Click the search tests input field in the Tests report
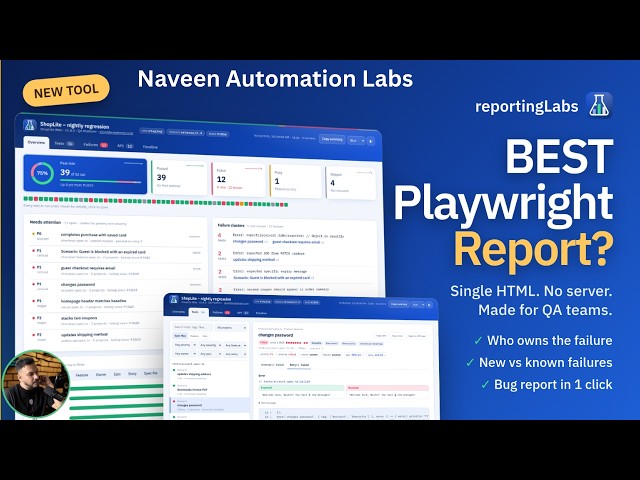The width and height of the screenshot is (640, 480). point(192,327)
